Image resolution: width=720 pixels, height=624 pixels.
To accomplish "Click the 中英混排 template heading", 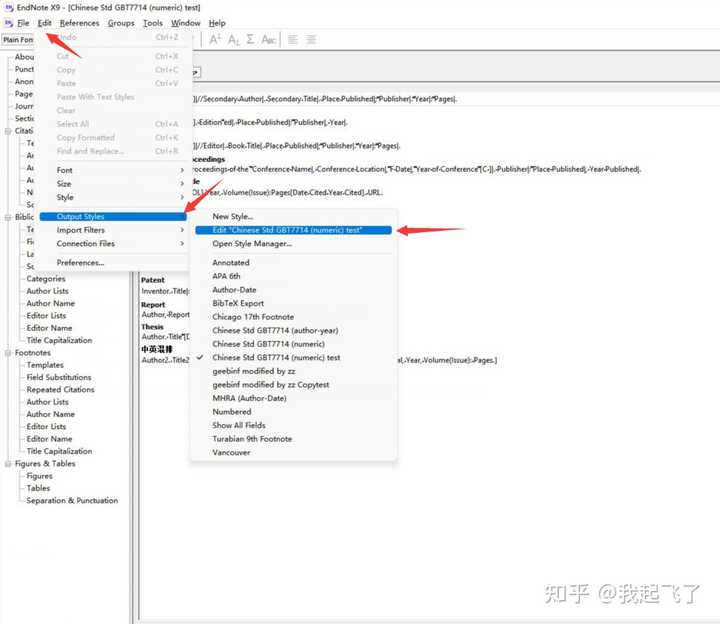I will tap(157, 349).
